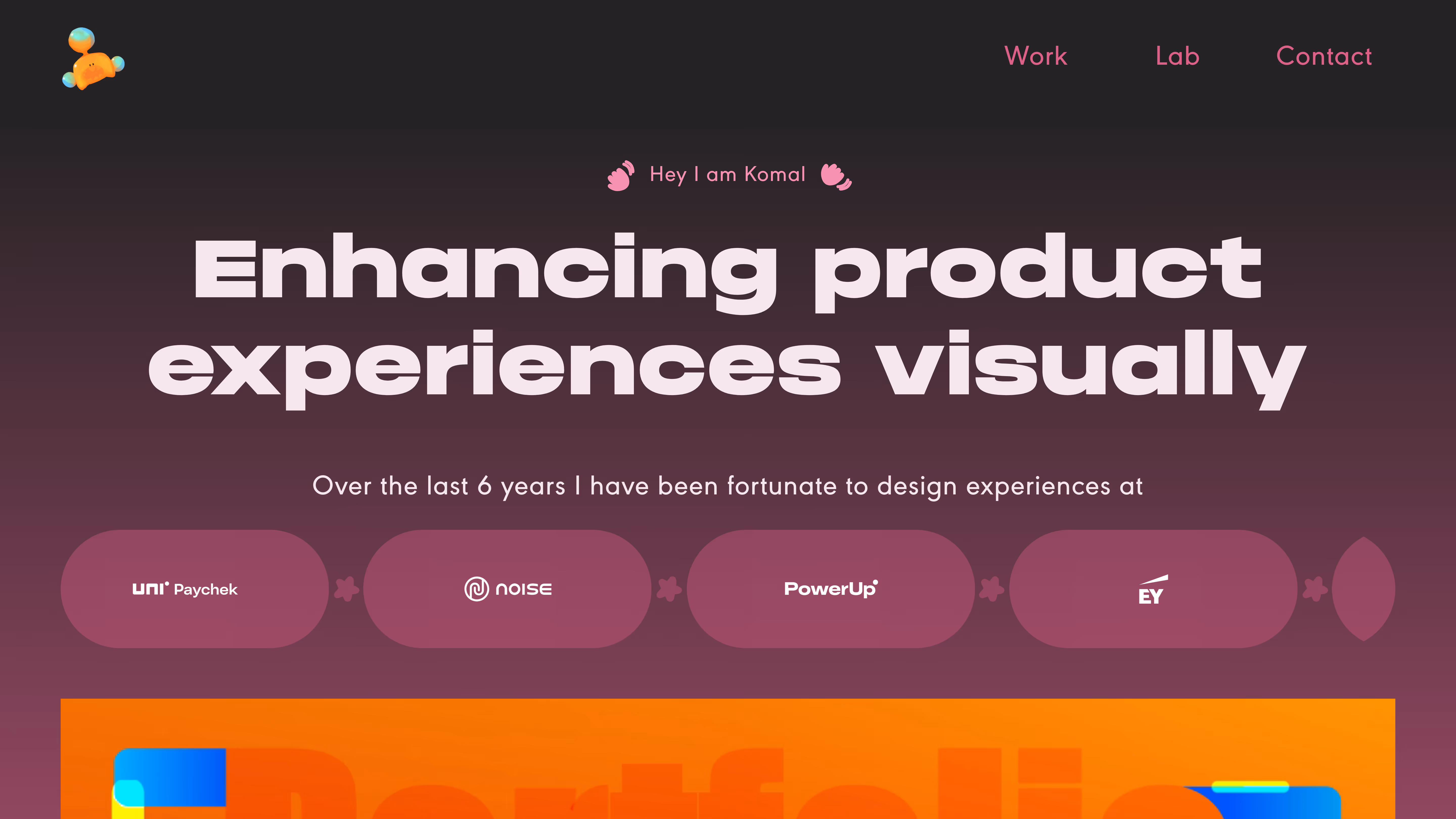Click left waving hand emoji icon
Image resolution: width=1456 pixels, height=819 pixels.
(621, 176)
